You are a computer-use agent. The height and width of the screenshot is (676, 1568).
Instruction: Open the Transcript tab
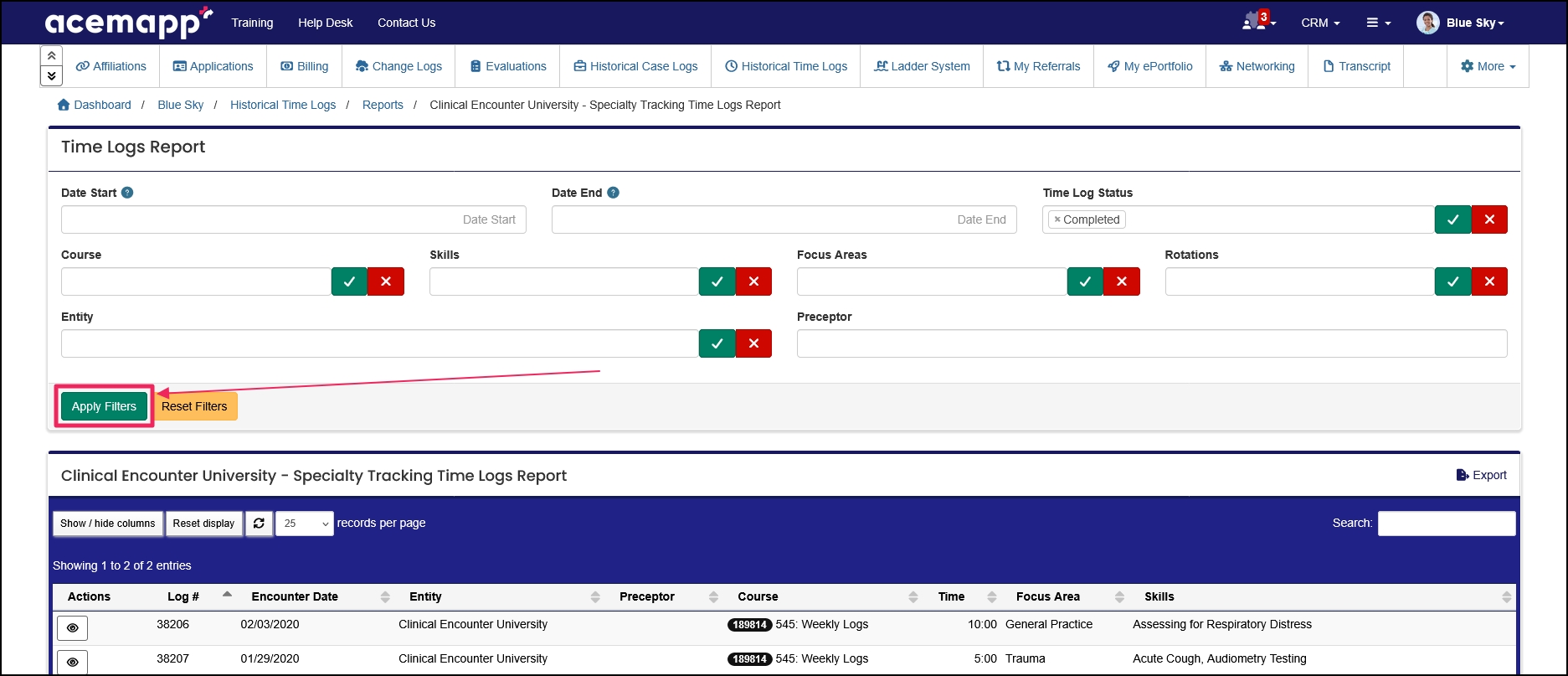[x=1356, y=66]
